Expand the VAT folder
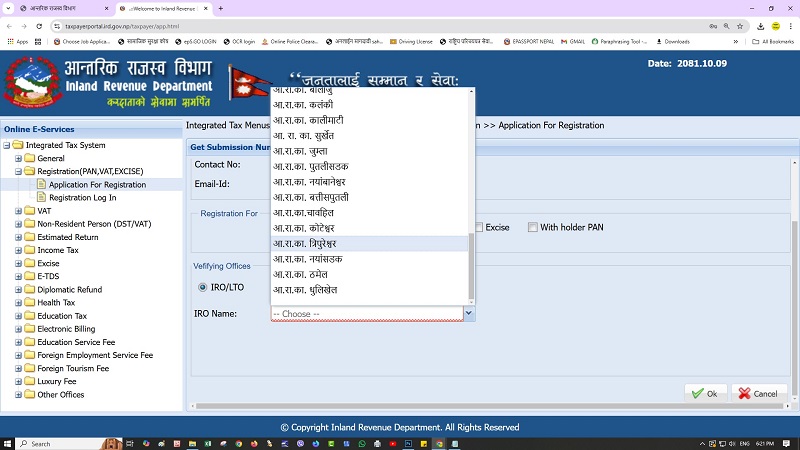This screenshot has height=450, width=800. tap(18, 211)
